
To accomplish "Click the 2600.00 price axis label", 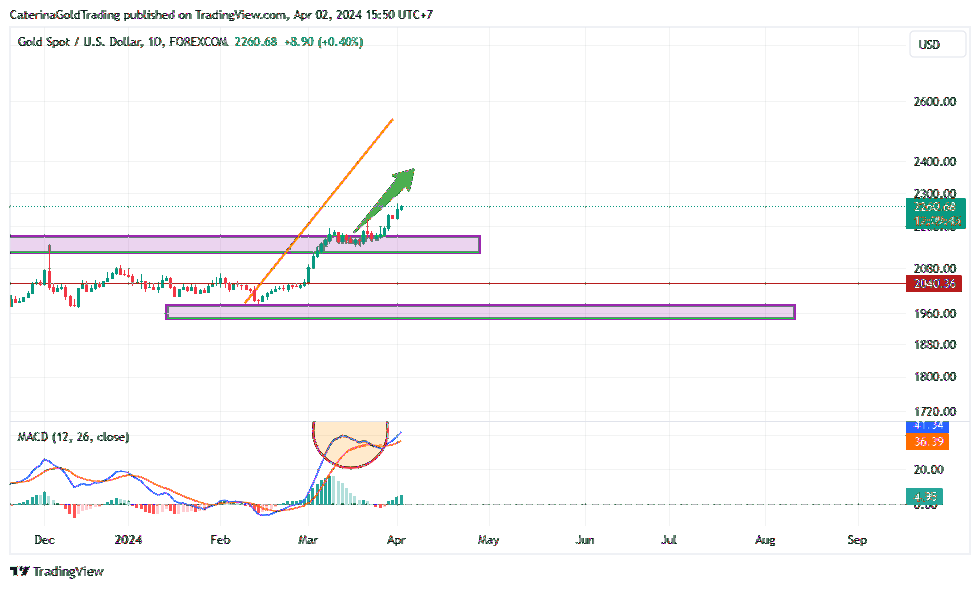I will pos(934,101).
